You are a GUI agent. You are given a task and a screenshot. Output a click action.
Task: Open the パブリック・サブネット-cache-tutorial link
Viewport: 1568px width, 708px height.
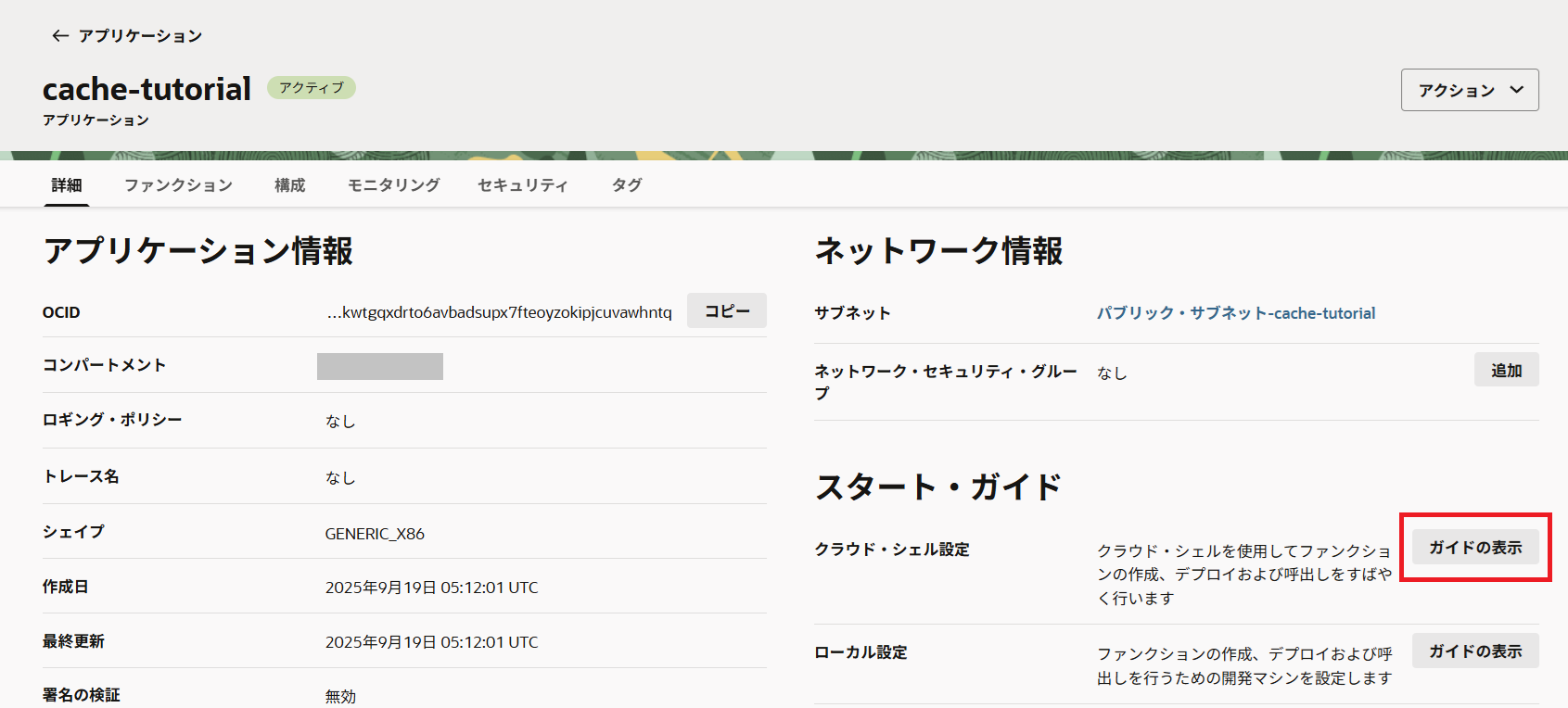[x=1235, y=313]
